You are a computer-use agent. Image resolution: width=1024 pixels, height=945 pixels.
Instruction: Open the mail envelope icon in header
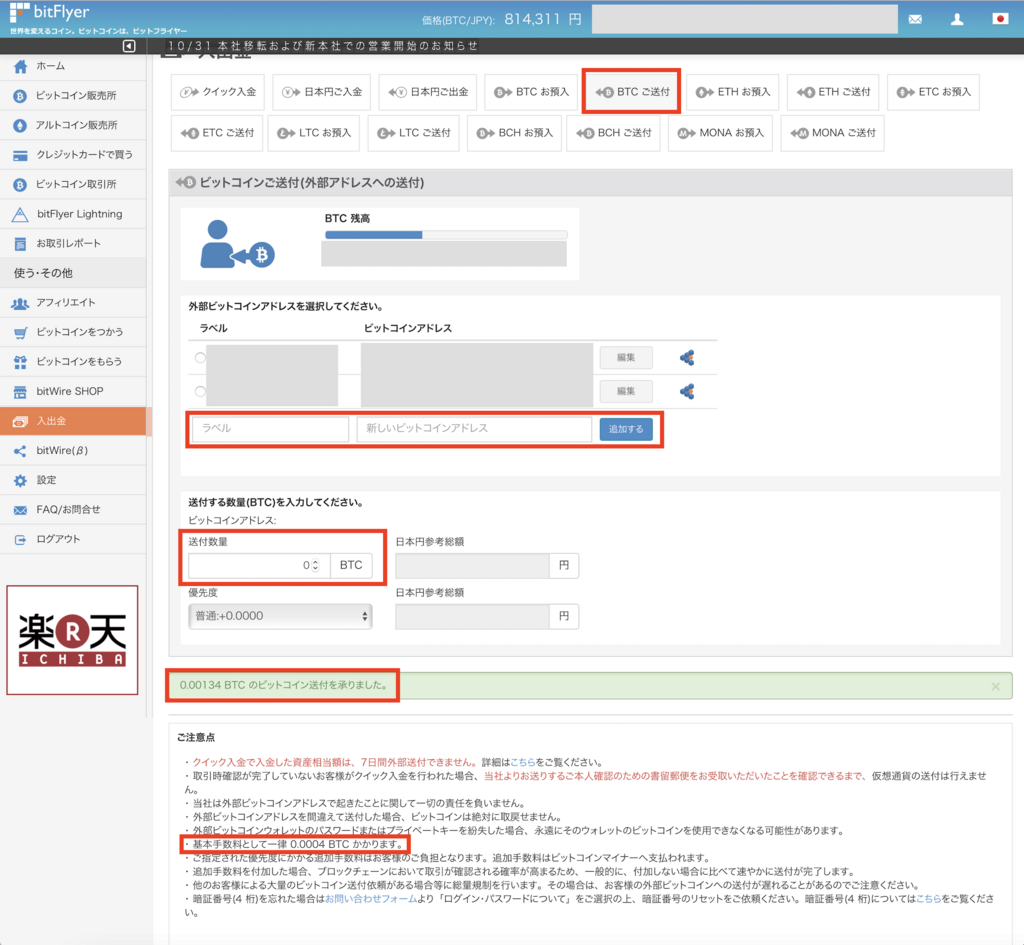[x=915, y=18]
